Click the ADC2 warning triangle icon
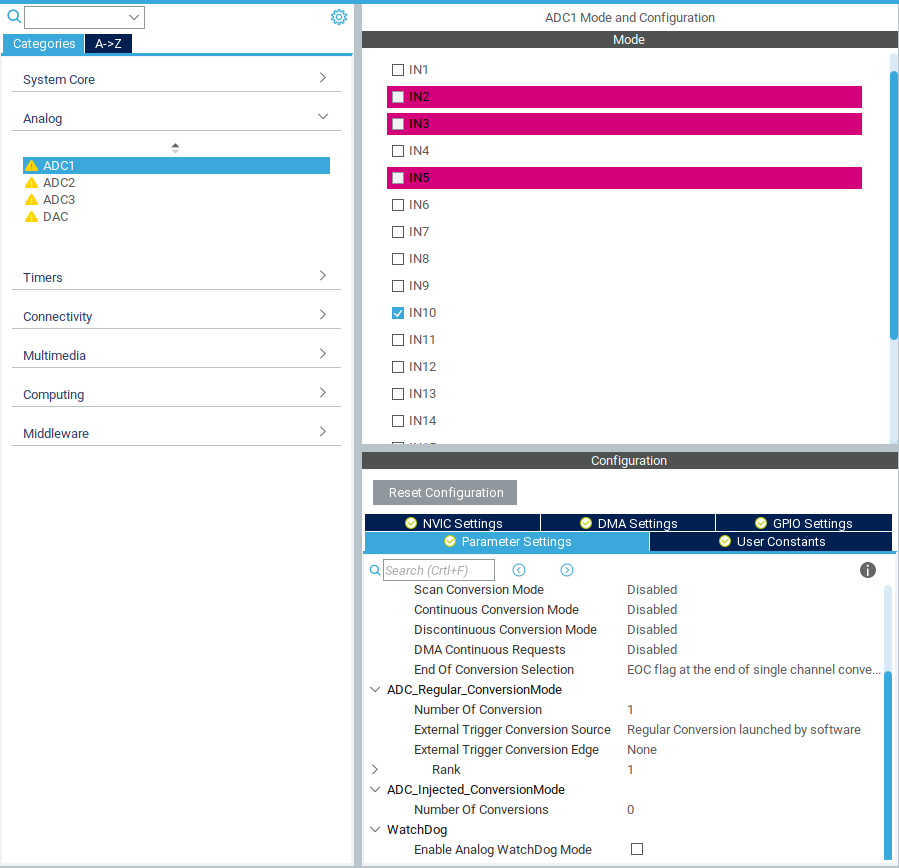Screen dimensions: 899x868 pos(32,183)
